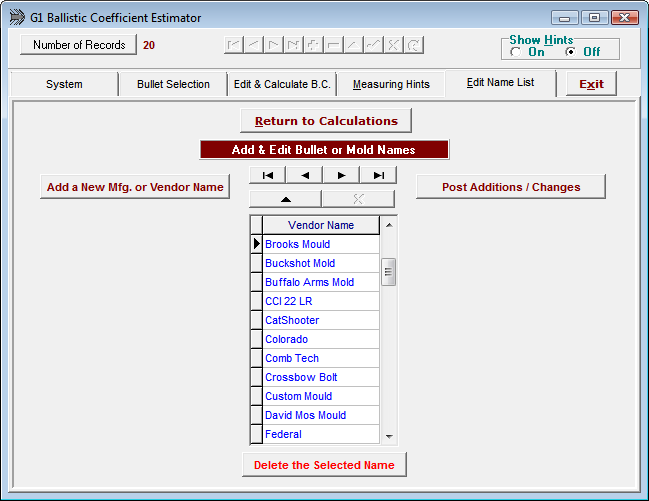The height and width of the screenshot is (501, 649).
Task: Click the records count value 20
Action: click(x=149, y=45)
